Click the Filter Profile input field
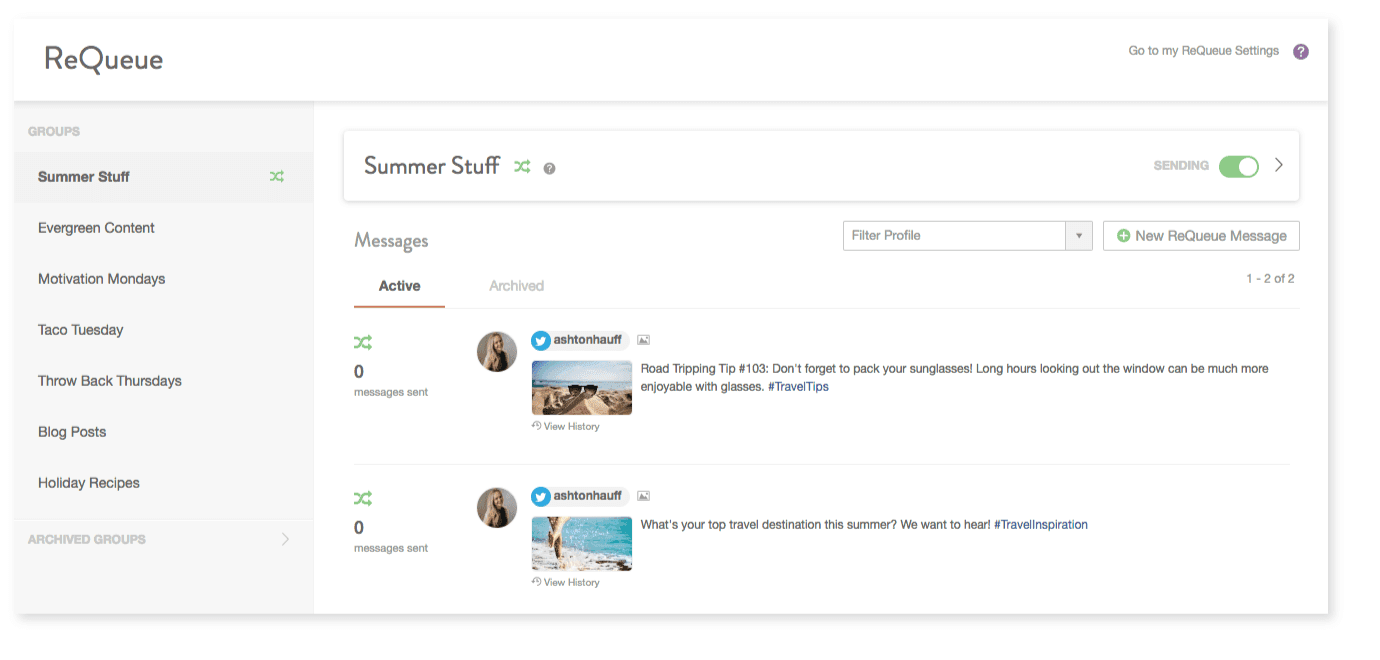Viewport: 1380px width, 660px height. (x=954, y=236)
